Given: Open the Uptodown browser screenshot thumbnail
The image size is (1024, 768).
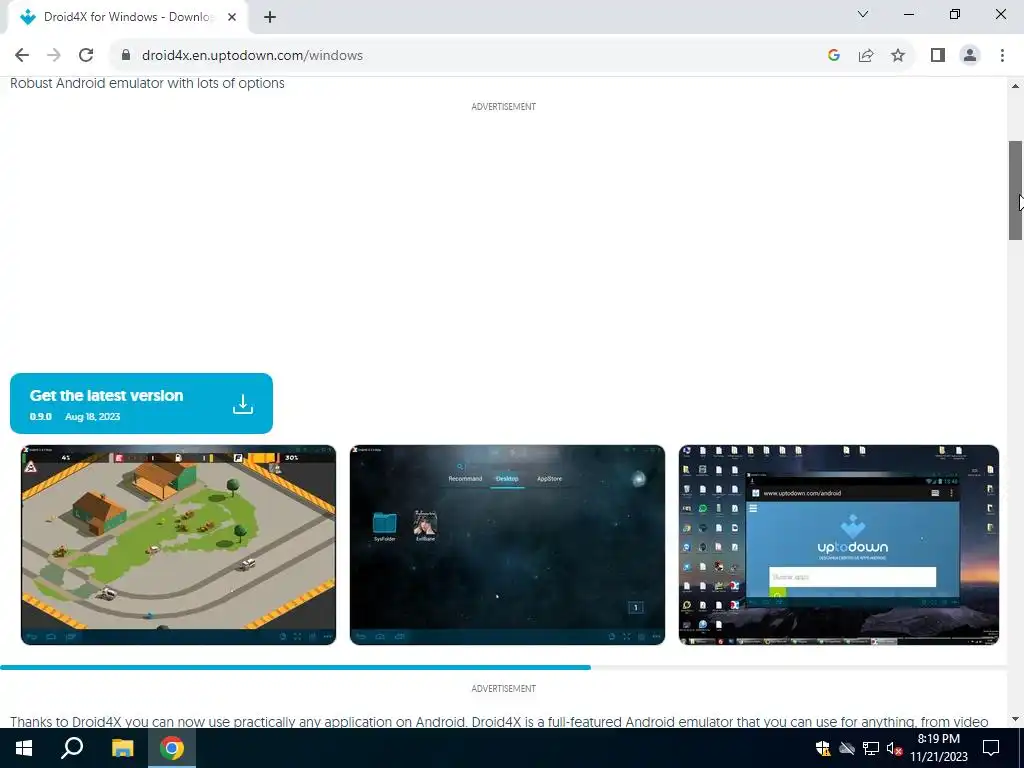Looking at the screenshot, I should [839, 545].
